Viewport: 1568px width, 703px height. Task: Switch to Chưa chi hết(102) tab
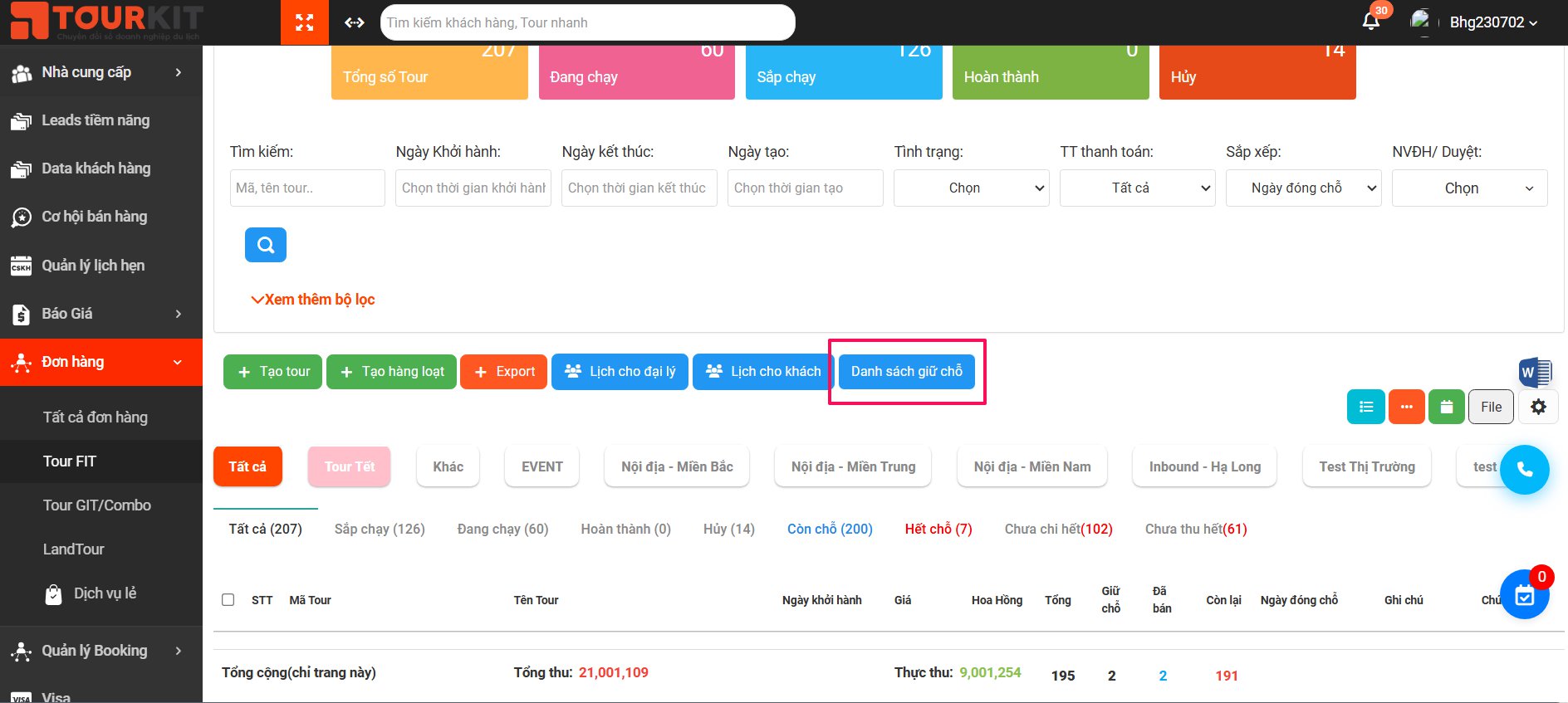point(1058,529)
